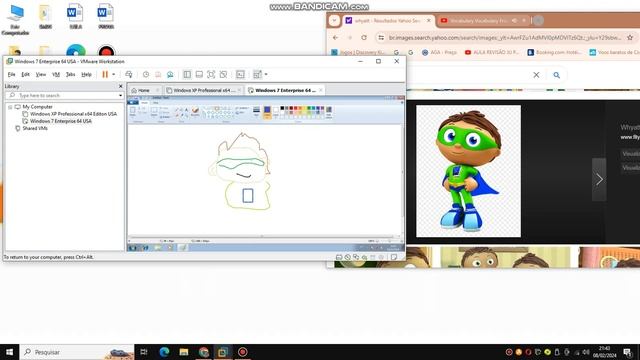Close the Library panel
640x360 pixels.
tap(120, 86)
